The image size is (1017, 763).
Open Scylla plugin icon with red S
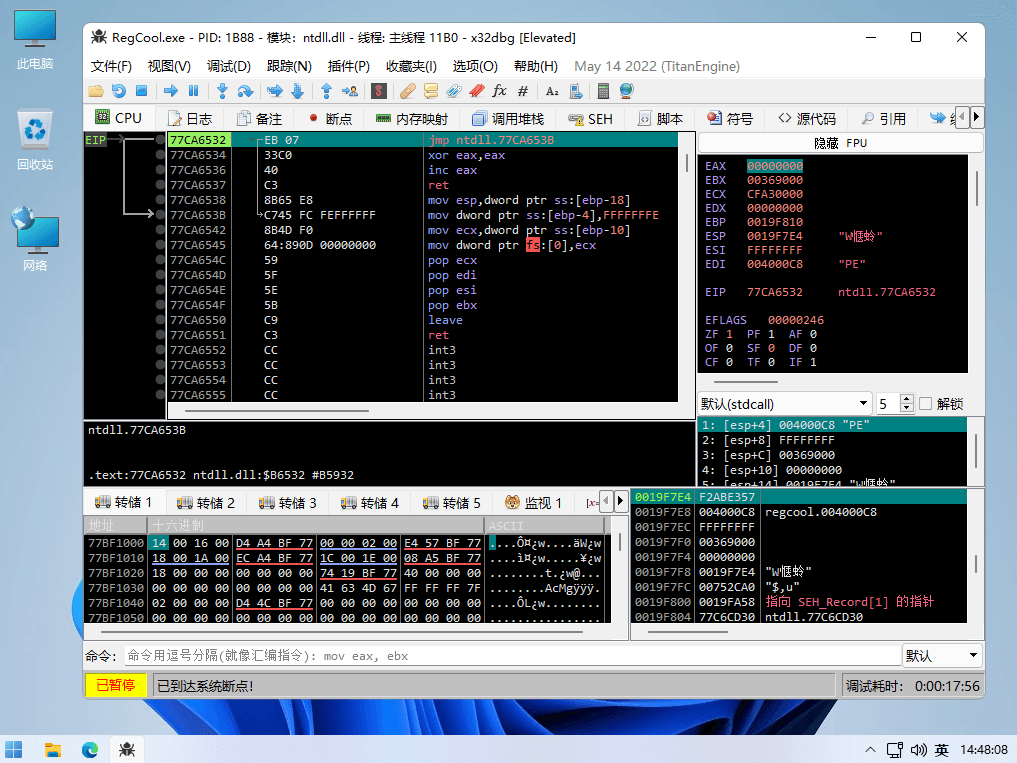379,91
